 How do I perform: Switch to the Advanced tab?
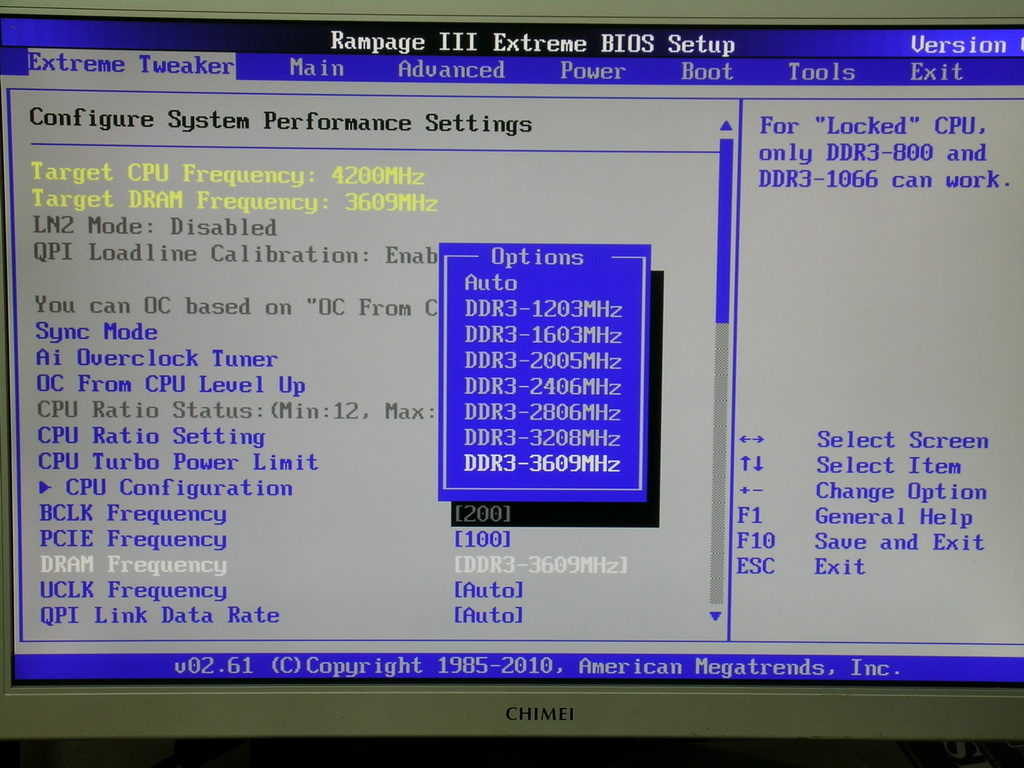pos(451,69)
